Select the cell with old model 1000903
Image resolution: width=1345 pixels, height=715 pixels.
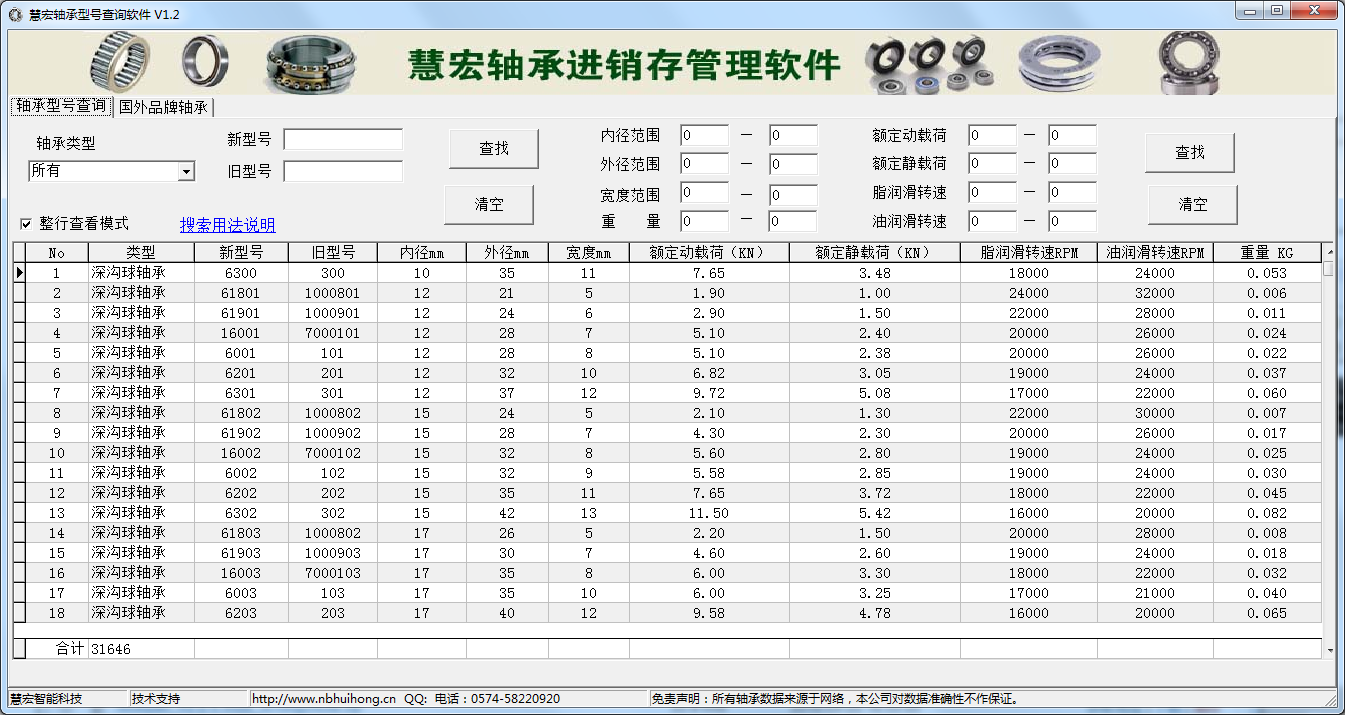click(x=333, y=552)
